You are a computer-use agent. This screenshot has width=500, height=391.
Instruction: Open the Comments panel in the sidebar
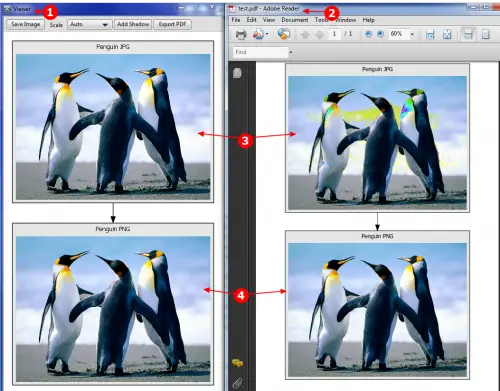tap(237, 363)
